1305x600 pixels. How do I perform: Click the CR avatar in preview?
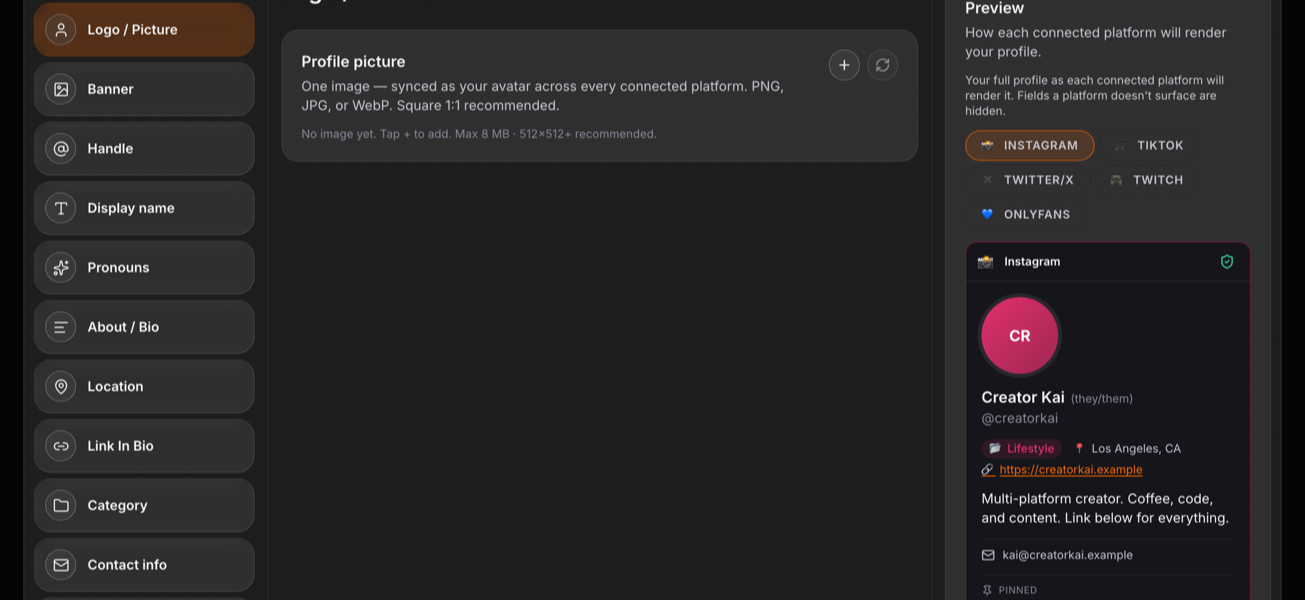(1020, 336)
